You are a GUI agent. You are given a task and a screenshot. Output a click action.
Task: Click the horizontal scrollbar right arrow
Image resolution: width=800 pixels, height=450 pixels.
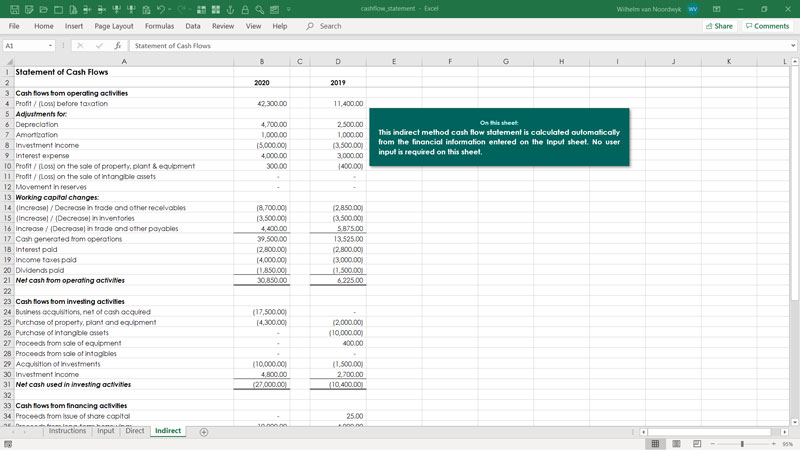coord(785,432)
